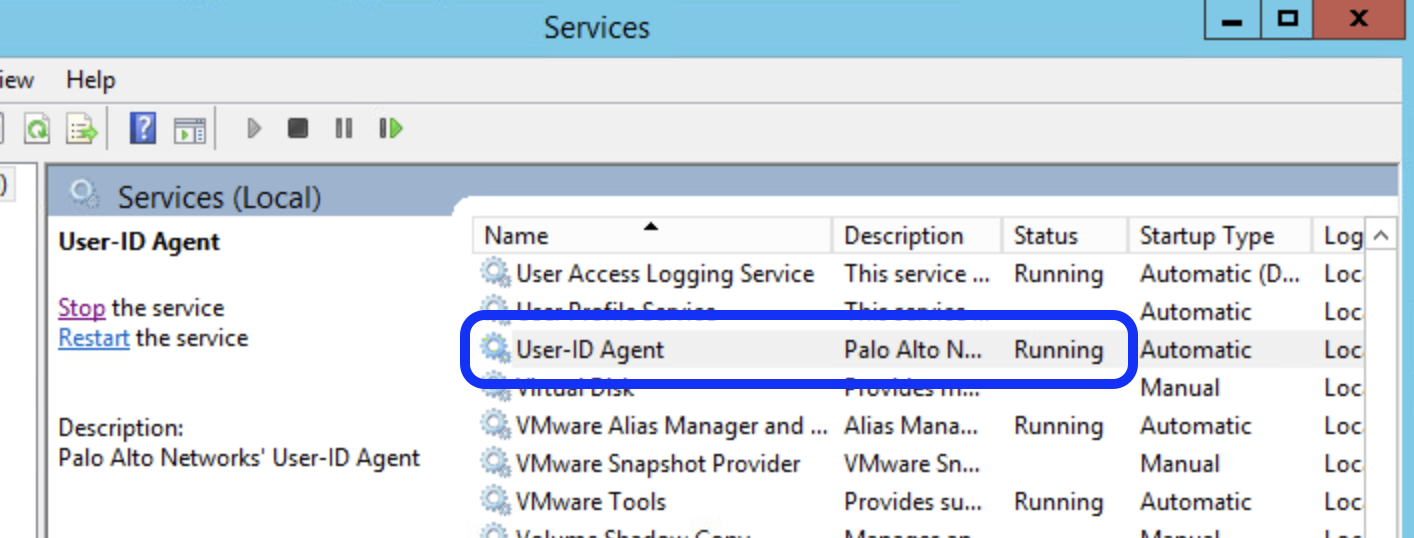Click the Restart the service link
Viewport: 1414px width, 538px height.
point(94,338)
